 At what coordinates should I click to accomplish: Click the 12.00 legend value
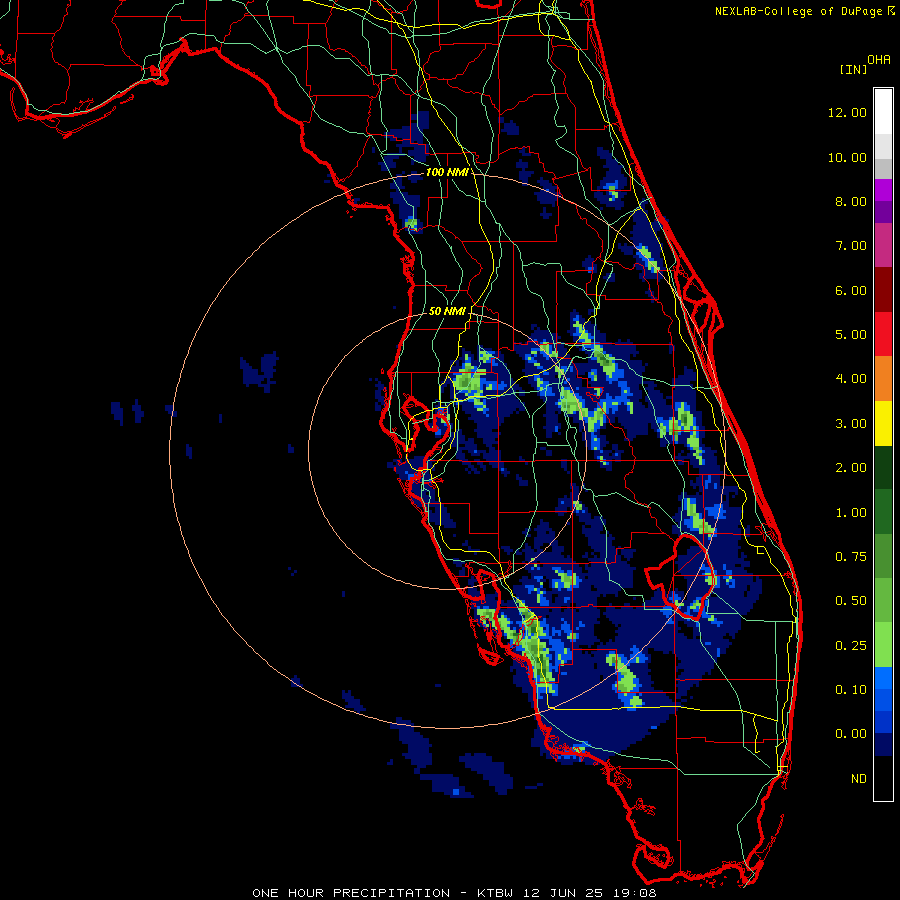click(847, 112)
